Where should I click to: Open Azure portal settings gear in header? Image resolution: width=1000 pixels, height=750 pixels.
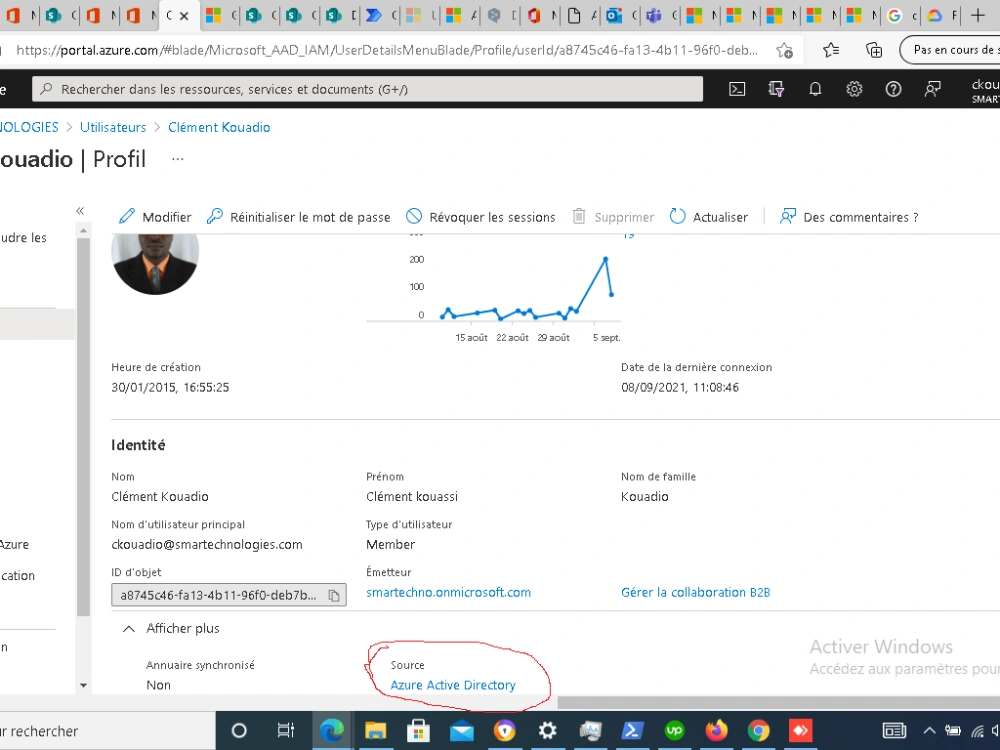tap(854, 89)
